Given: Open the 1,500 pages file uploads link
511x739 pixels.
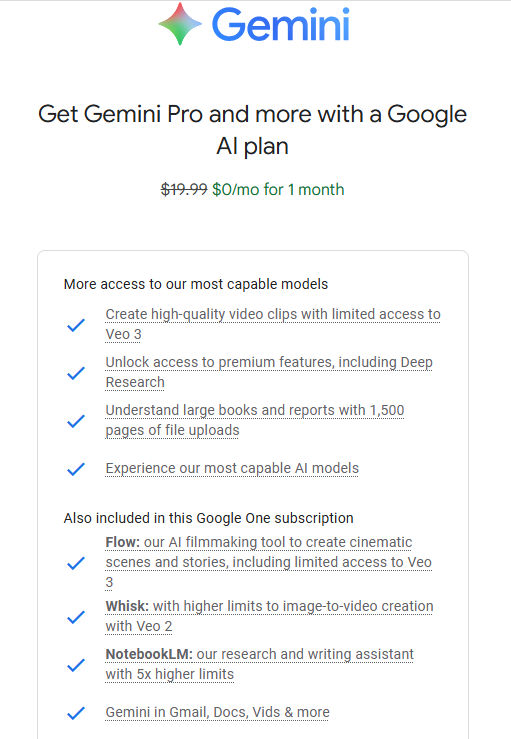Looking at the screenshot, I should (x=255, y=420).
